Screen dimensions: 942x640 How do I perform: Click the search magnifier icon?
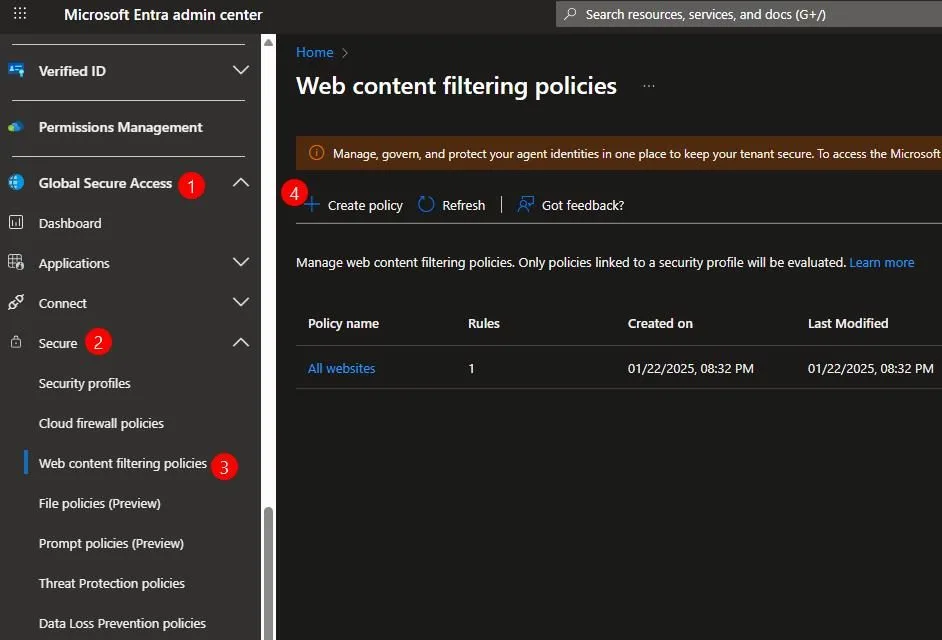click(x=570, y=14)
